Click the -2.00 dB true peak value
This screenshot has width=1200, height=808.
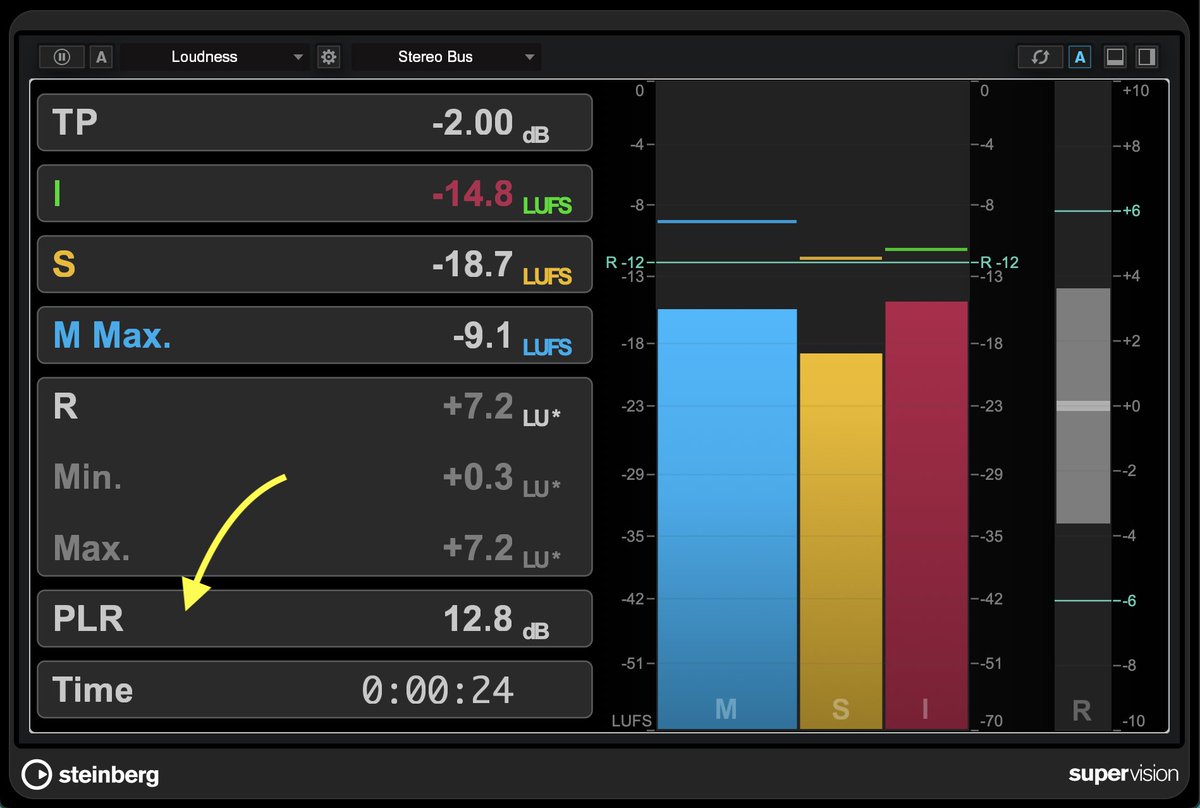(x=490, y=124)
